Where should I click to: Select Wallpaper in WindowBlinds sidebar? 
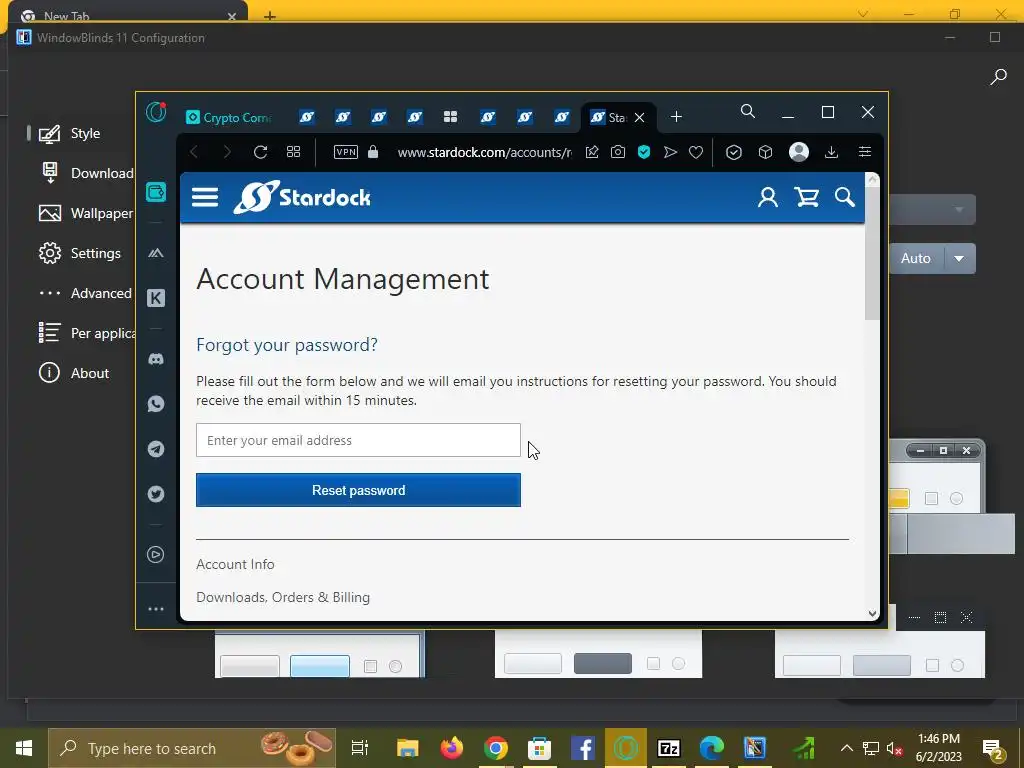(86, 214)
